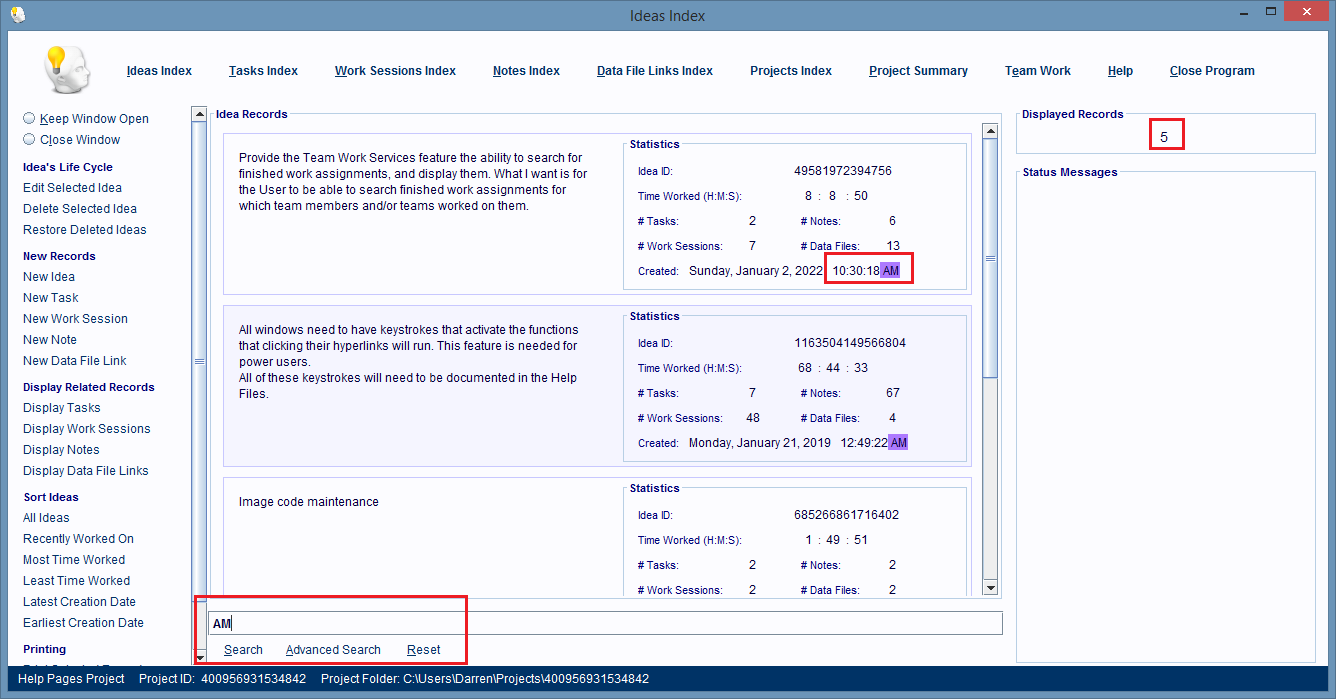Click the Search button below the search field
This screenshot has height=699, width=1336.
(x=243, y=650)
